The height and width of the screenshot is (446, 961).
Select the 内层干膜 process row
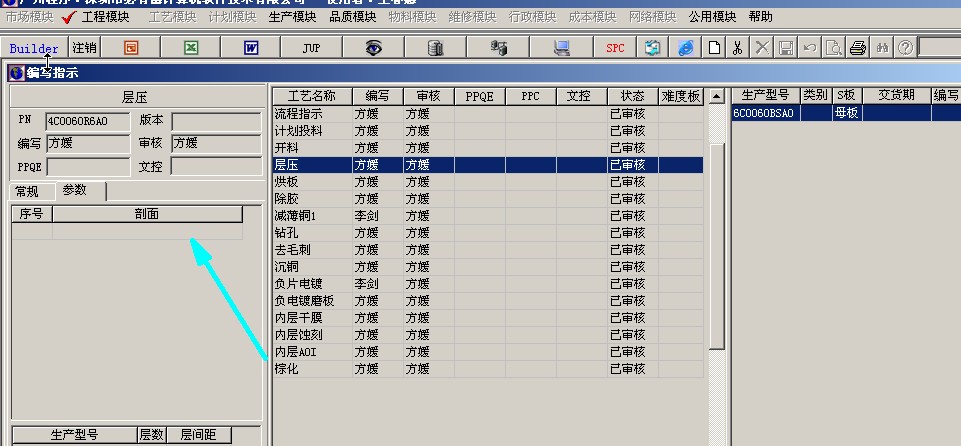pyautogui.click(x=488, y=318)
